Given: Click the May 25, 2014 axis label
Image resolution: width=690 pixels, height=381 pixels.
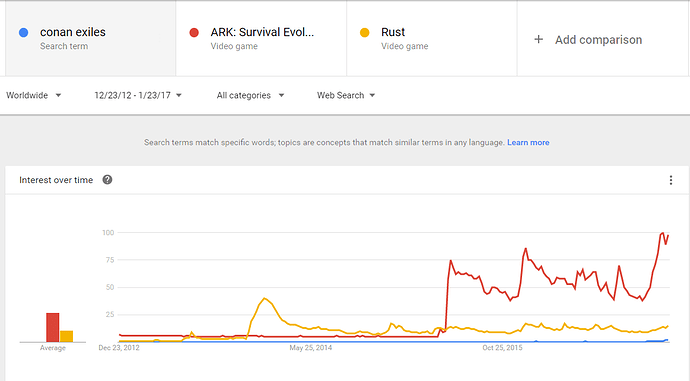Looking at the screenshot, I should coord(311,348).
